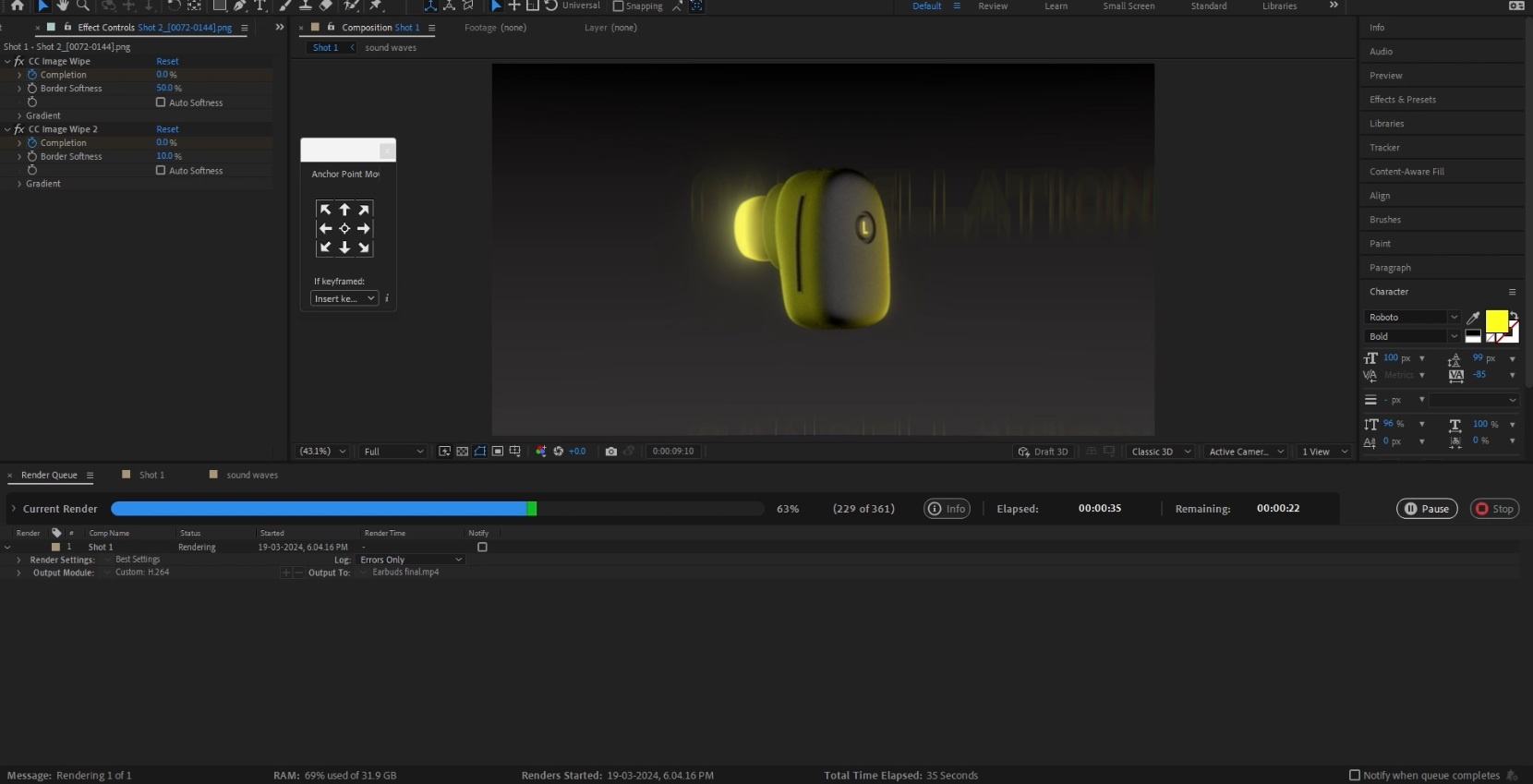Click the black and white swatch preset
The height and width of the screenshot is (784, 1533).
click(x=1473, y=337)
